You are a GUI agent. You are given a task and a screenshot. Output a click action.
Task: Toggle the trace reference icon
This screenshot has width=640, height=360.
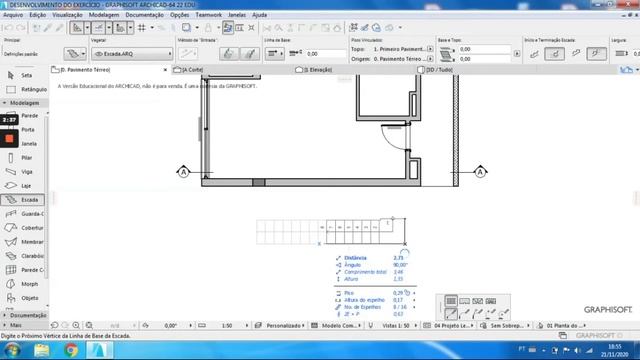(x=228, y=28)
